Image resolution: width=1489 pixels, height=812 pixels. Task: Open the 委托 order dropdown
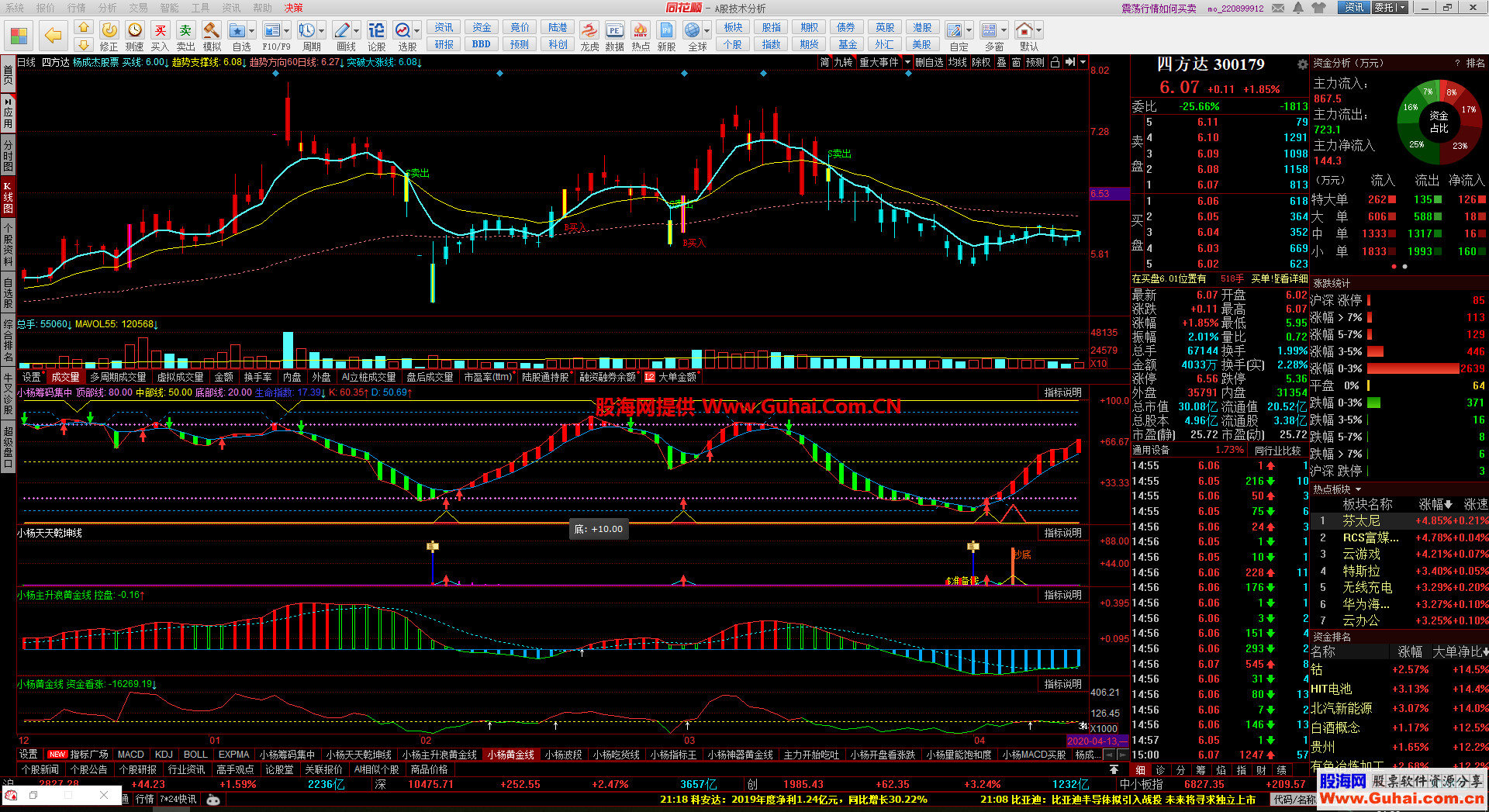pyautogui.click(x=1389, y=8)
